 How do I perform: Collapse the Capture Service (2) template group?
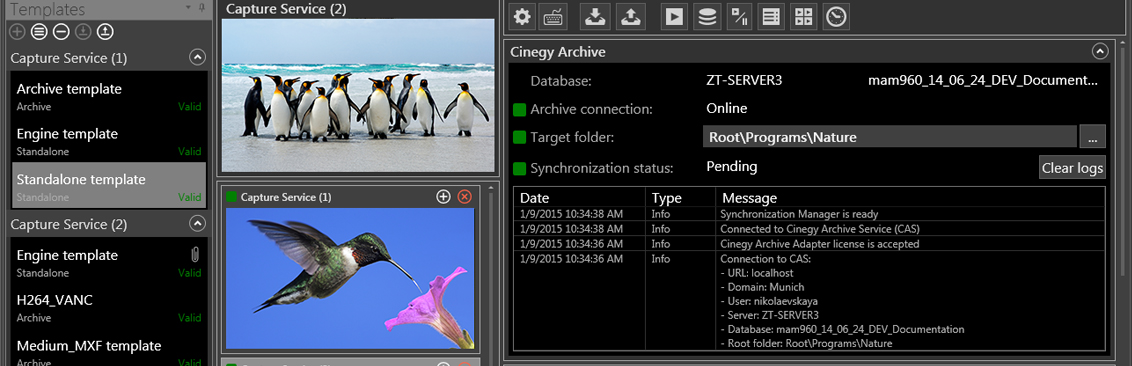[x=196, y=225]
